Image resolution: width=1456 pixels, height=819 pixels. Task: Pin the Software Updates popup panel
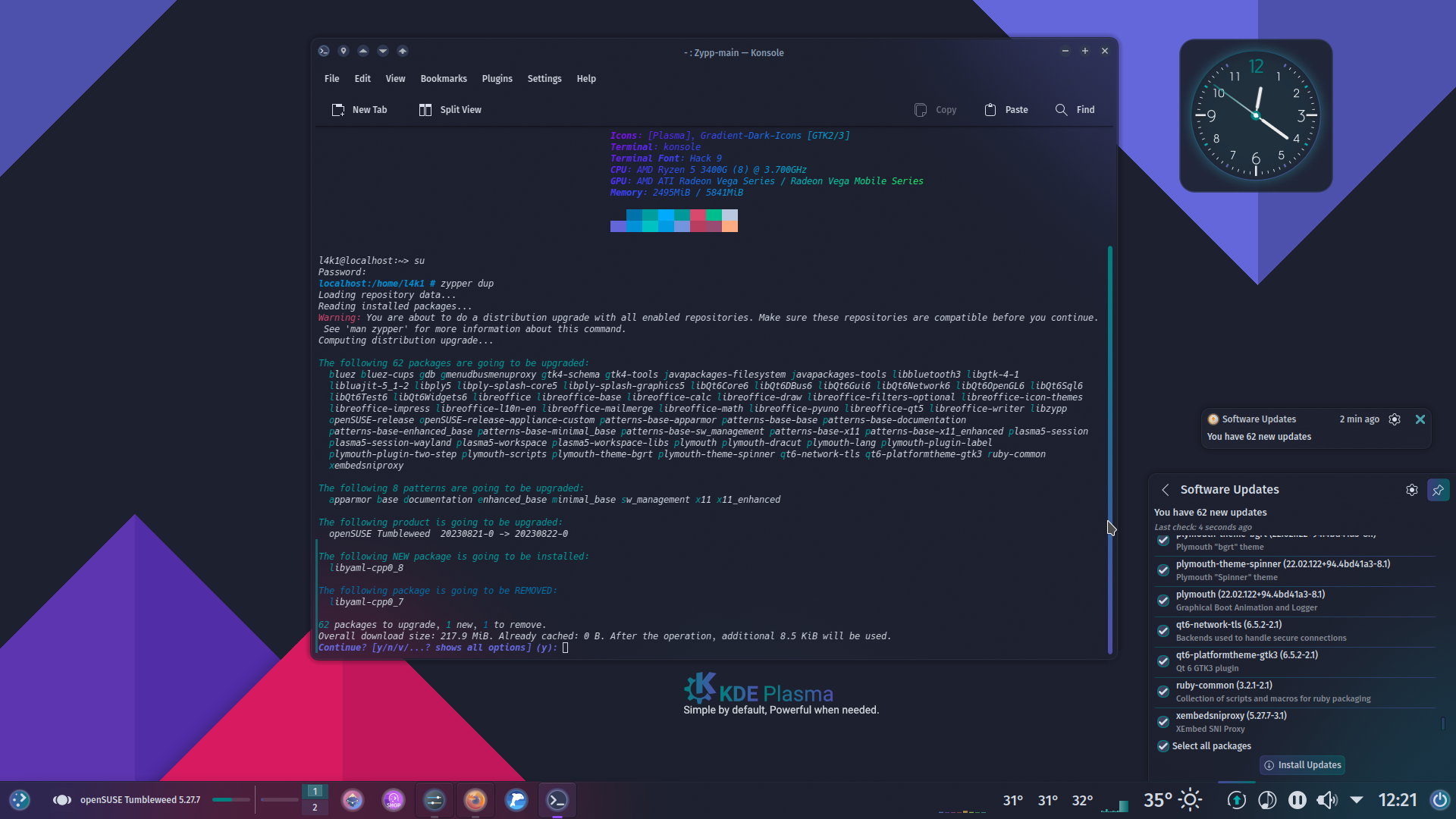(1438, 490)
